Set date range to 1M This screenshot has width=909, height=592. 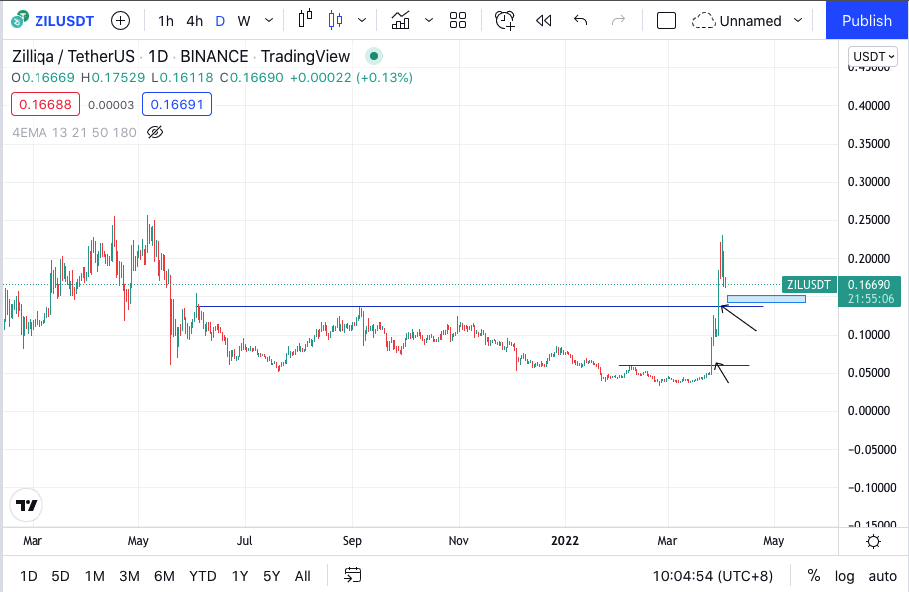[x=94, y=576]
